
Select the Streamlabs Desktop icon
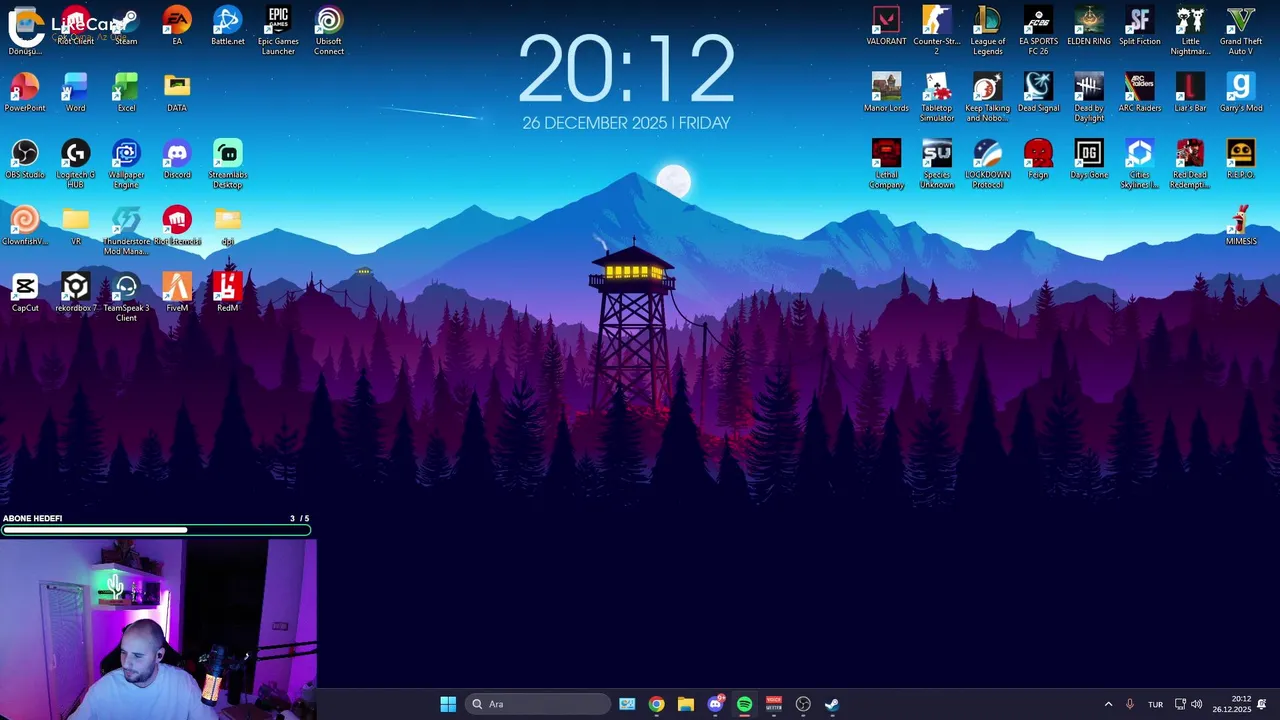[x=227, y=164]
